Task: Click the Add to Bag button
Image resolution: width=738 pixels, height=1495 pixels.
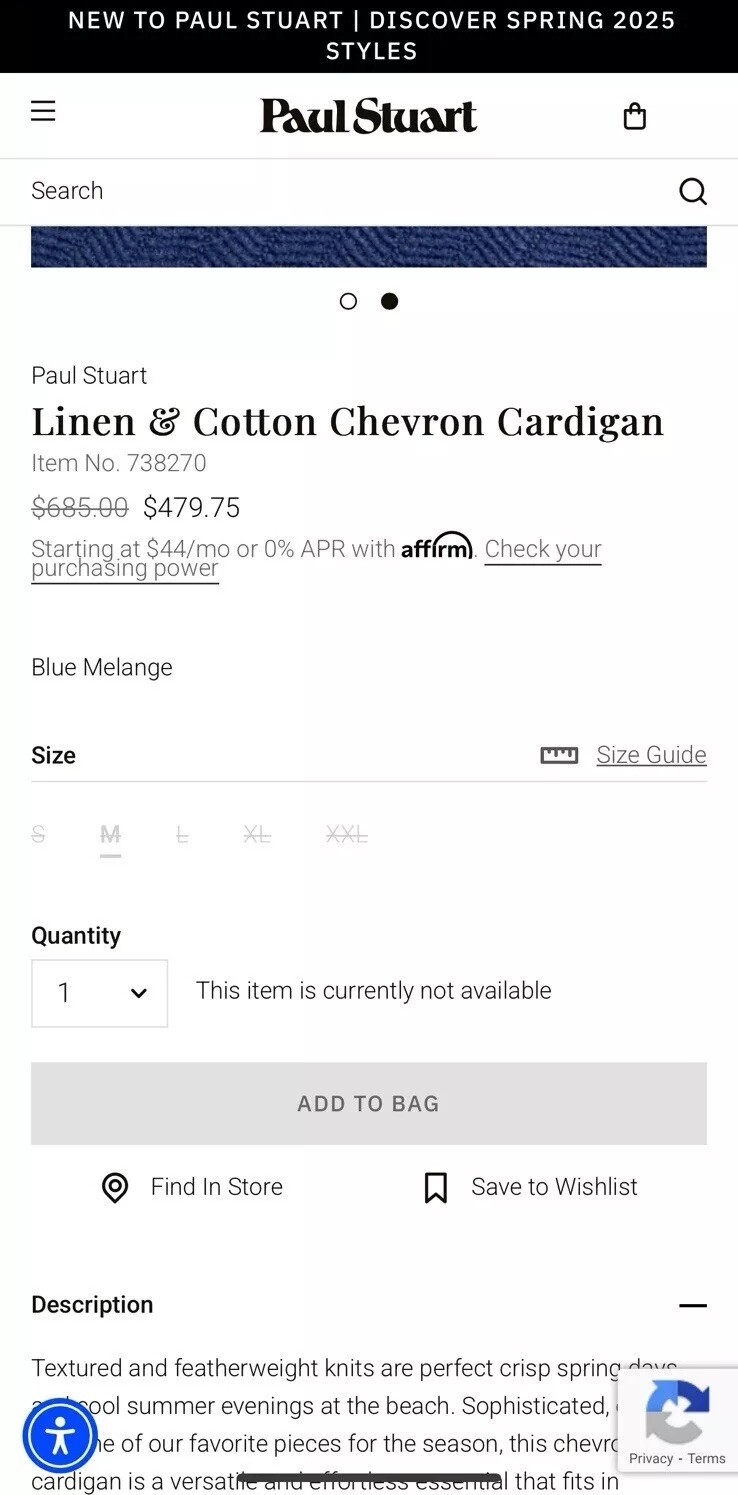Action: [x=369, y=1103]
